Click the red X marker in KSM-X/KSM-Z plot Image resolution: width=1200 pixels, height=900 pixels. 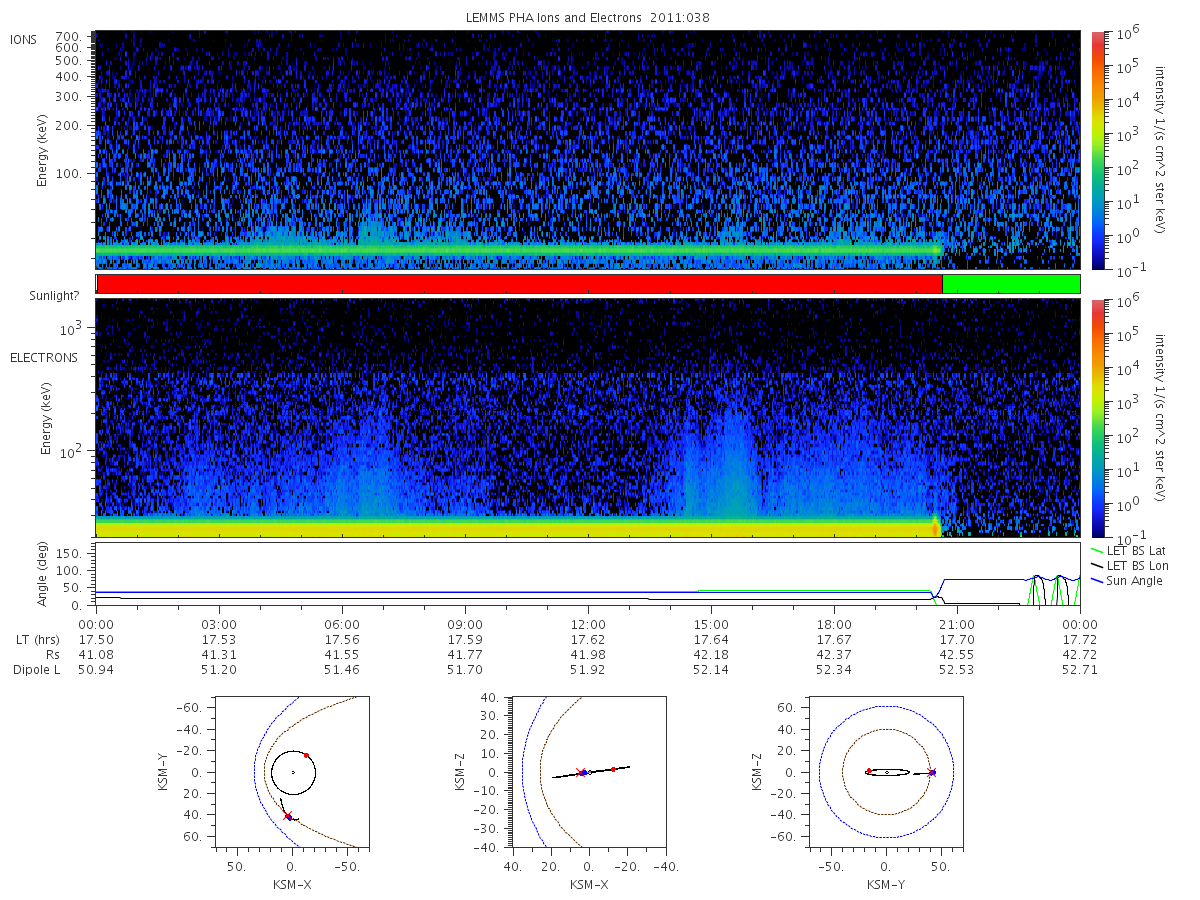click(580, 772)
